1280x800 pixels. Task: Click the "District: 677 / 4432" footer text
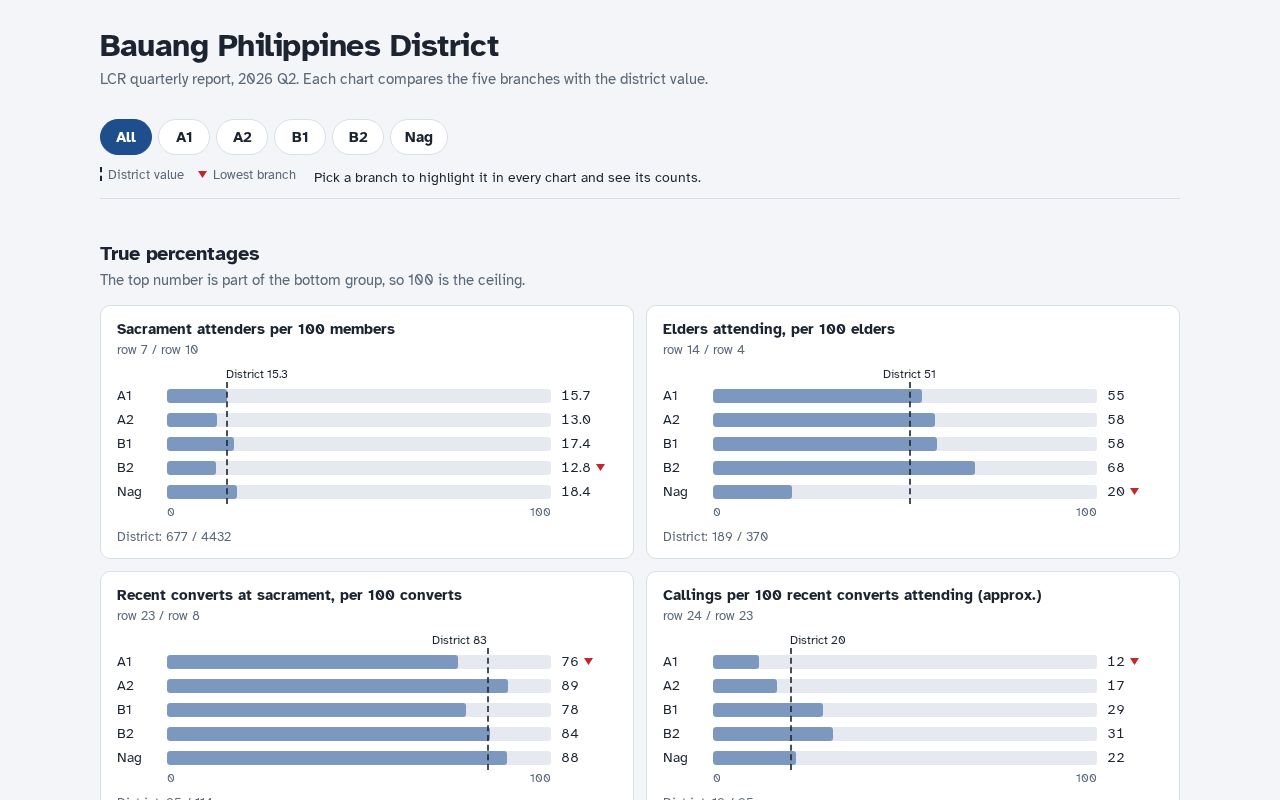click(174, 537)
